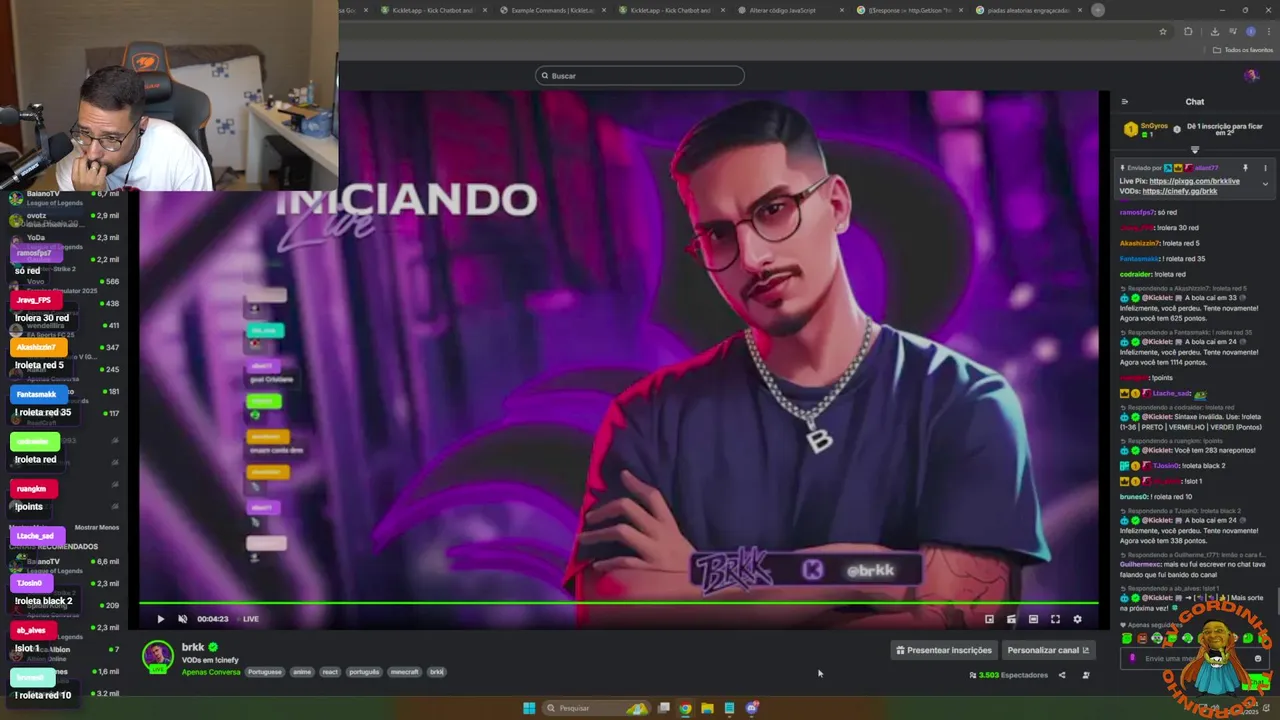Image resolution: width=1280 pixels, height=720 pixels.
Task: Open brkk channel avatar
Action: point(157,656)
